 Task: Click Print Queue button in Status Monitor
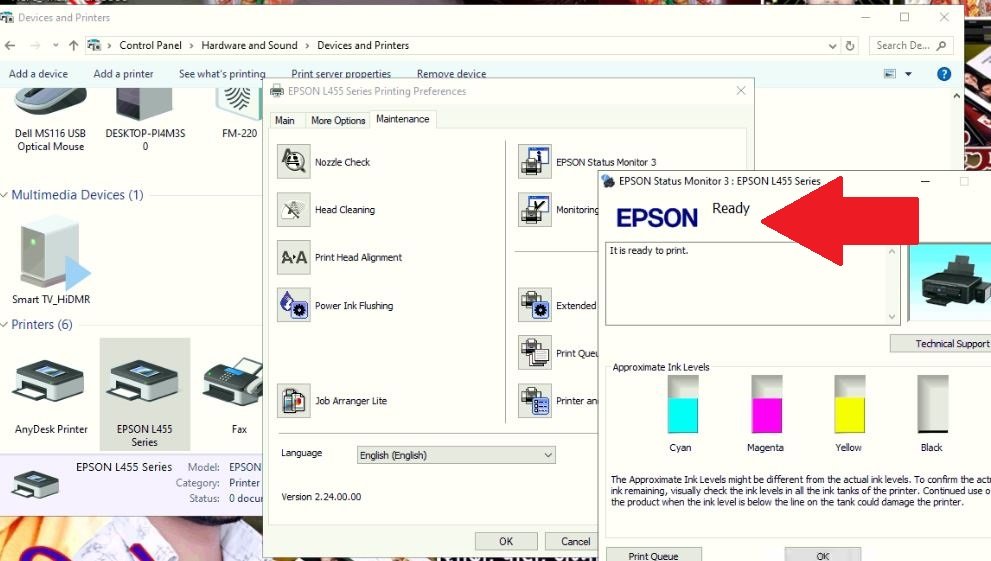[x=654, y=555]
